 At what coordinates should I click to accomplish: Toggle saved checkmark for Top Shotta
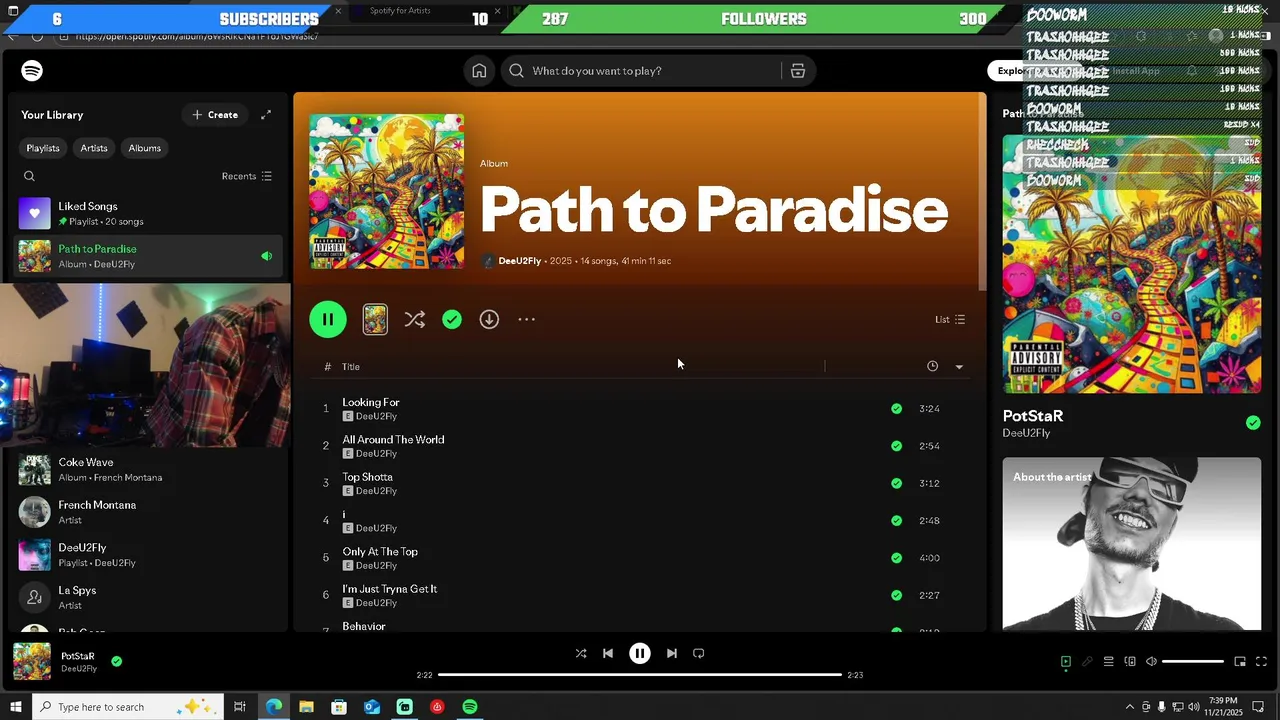coord(896,483)
